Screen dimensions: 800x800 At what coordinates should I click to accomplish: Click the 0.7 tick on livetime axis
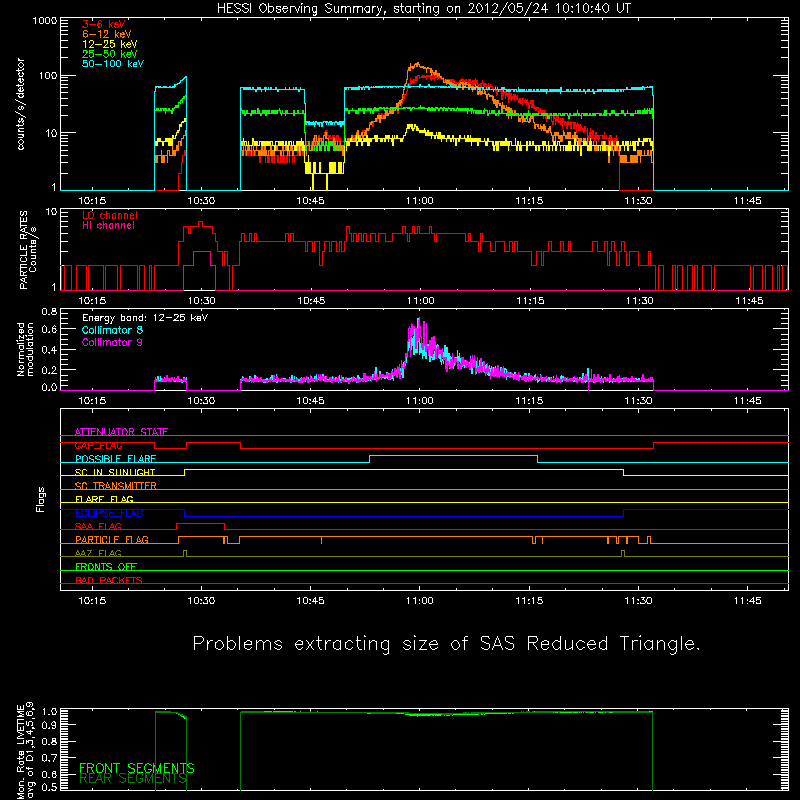click(51, 758)
